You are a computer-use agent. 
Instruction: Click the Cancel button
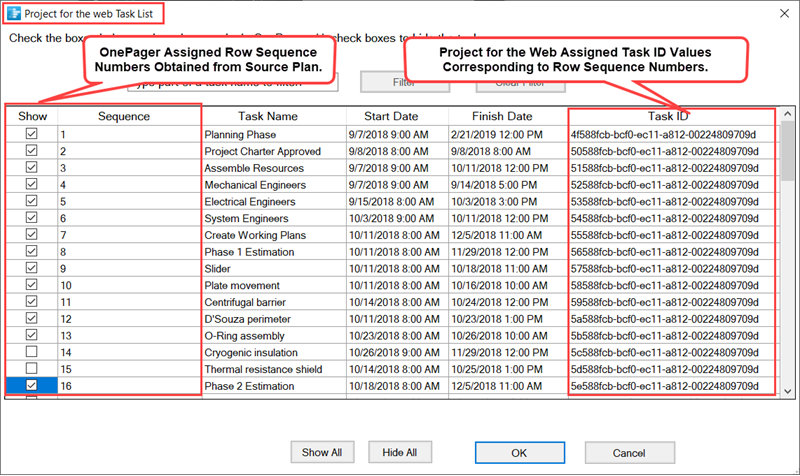click(629, 453)
